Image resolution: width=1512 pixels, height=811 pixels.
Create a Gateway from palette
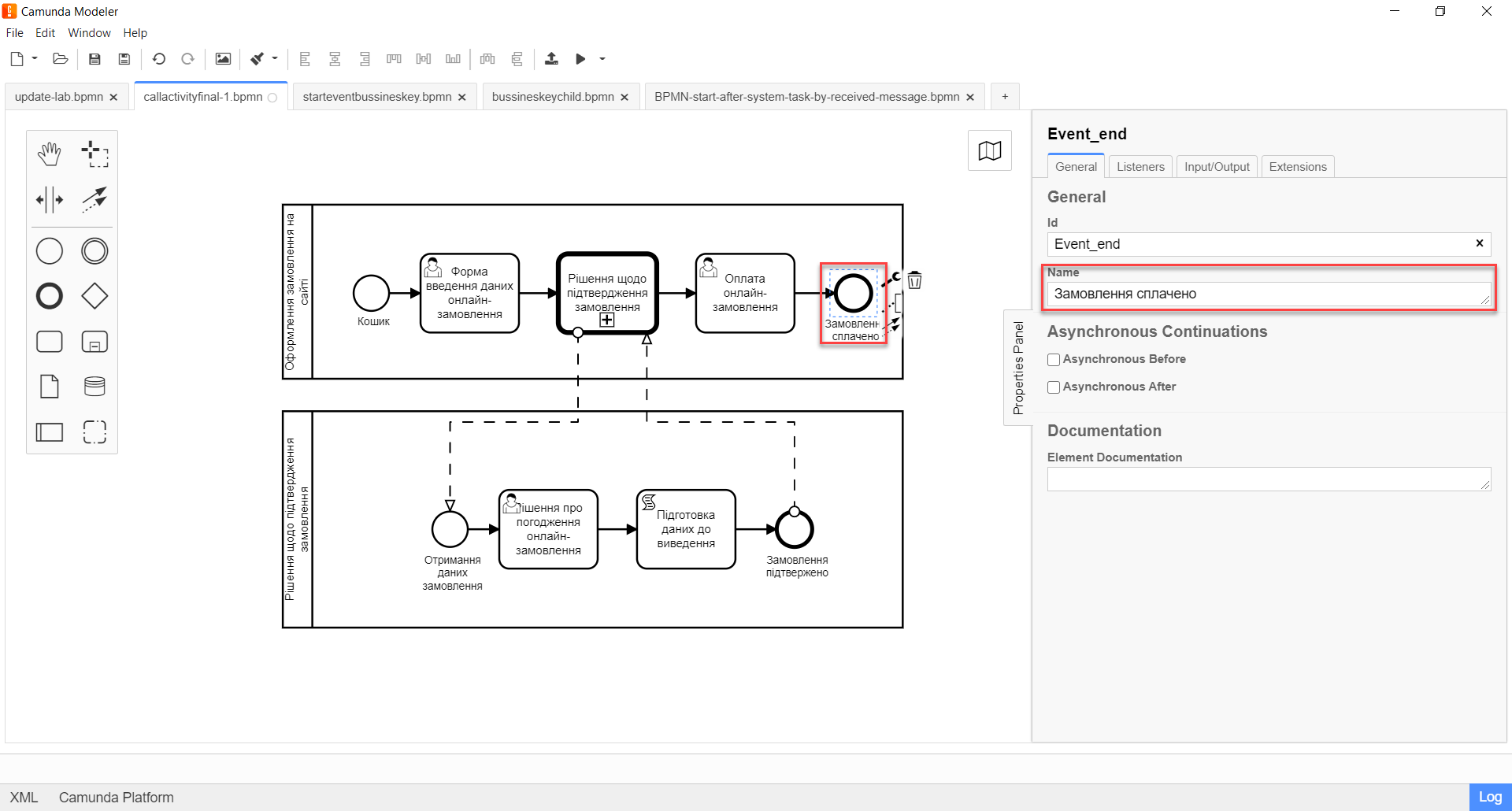click(x=94, y=296)
